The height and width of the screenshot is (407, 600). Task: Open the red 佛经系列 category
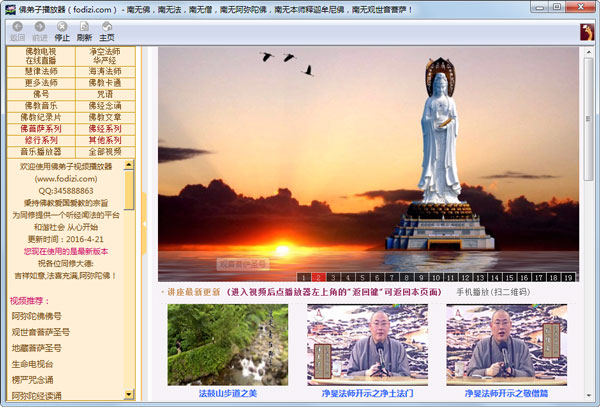pos(105,129)
